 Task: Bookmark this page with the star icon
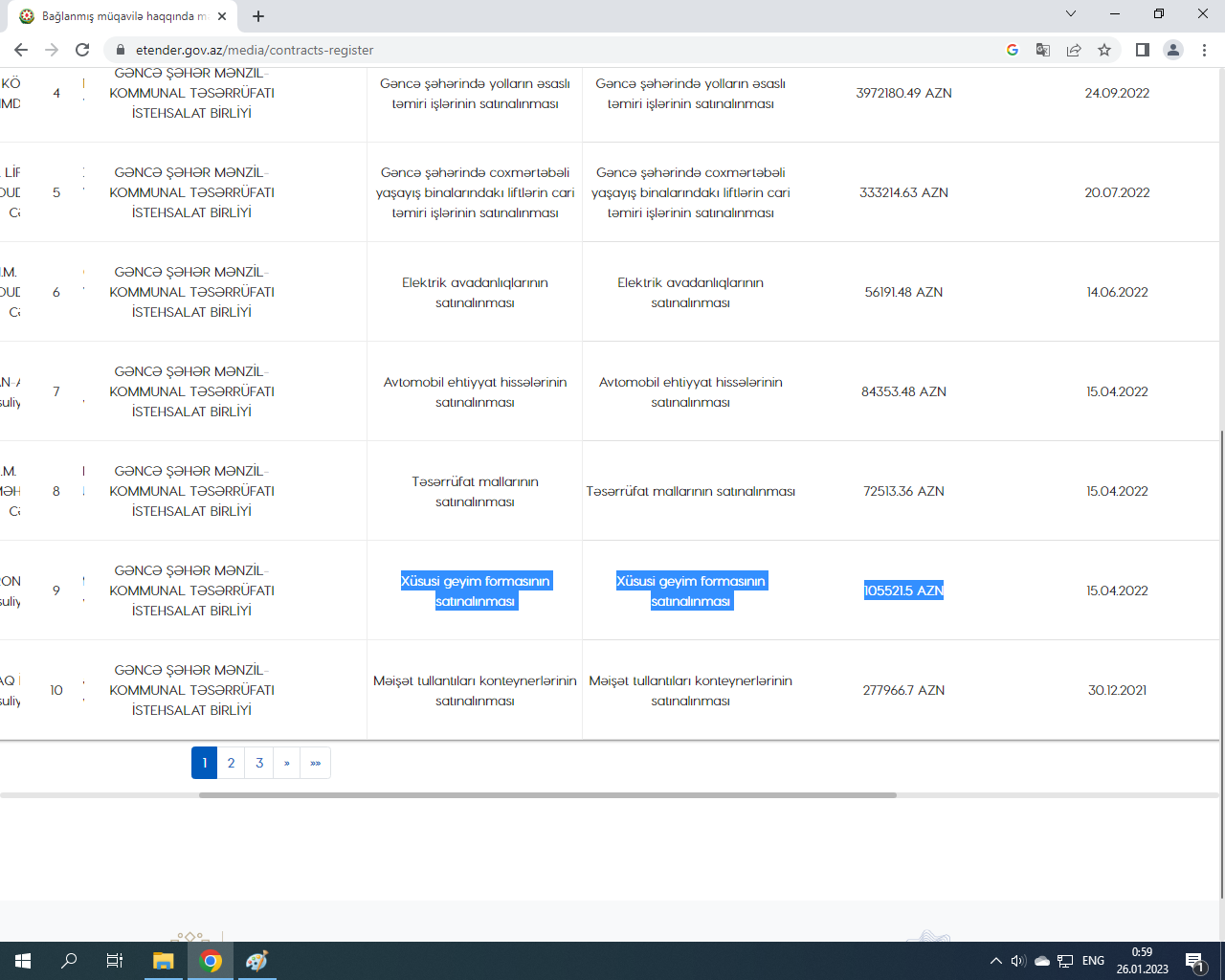click(1104, 50)
